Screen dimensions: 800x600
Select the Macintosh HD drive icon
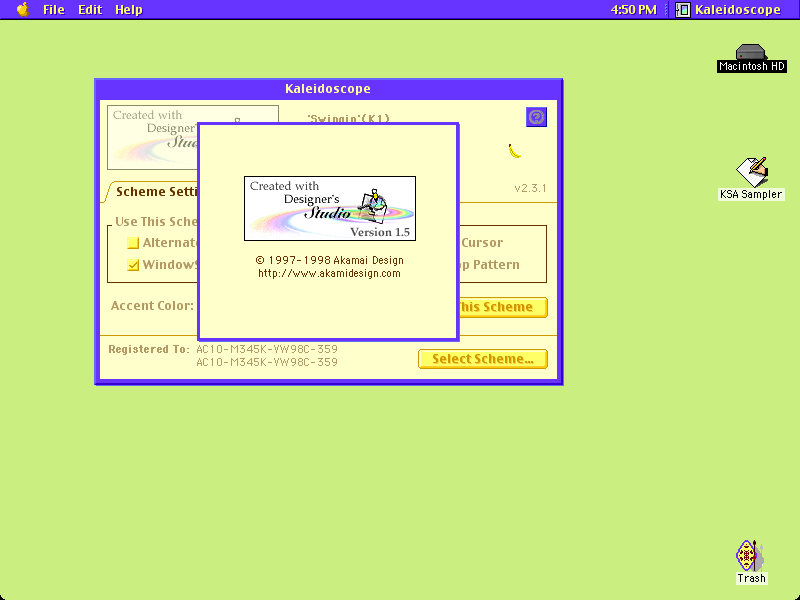[751, 58]
